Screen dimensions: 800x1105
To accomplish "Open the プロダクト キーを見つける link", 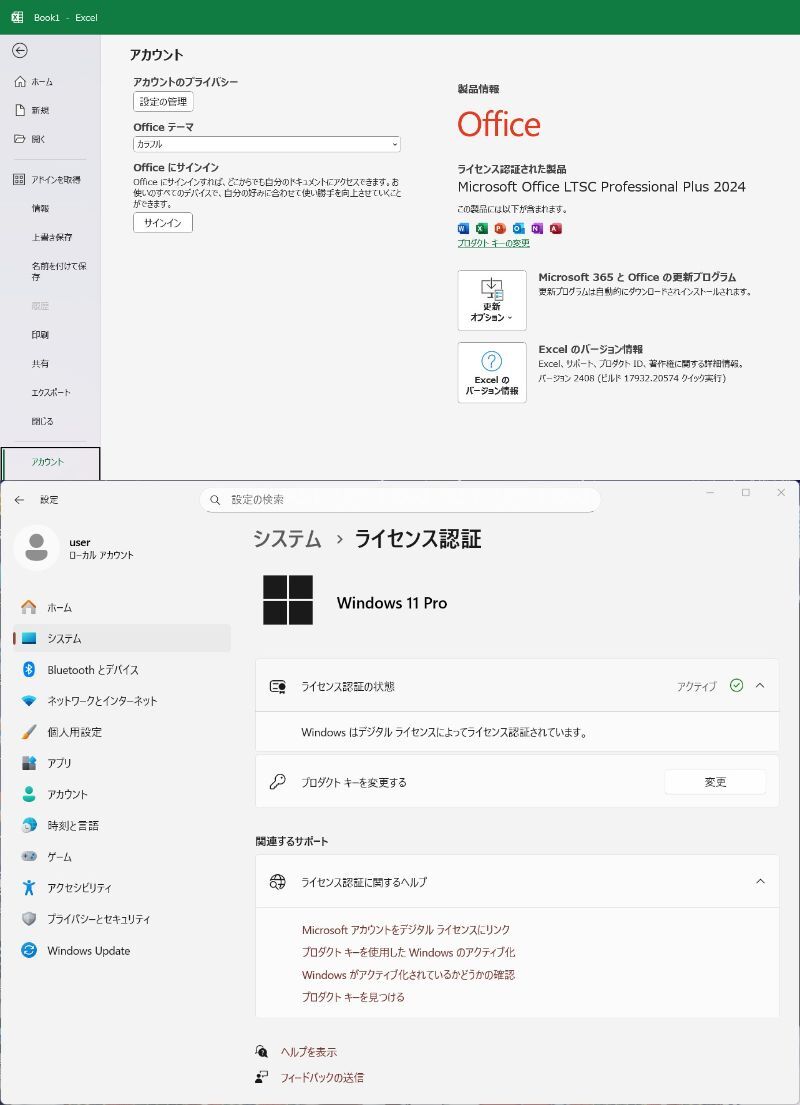I will [x=353, y=997].
